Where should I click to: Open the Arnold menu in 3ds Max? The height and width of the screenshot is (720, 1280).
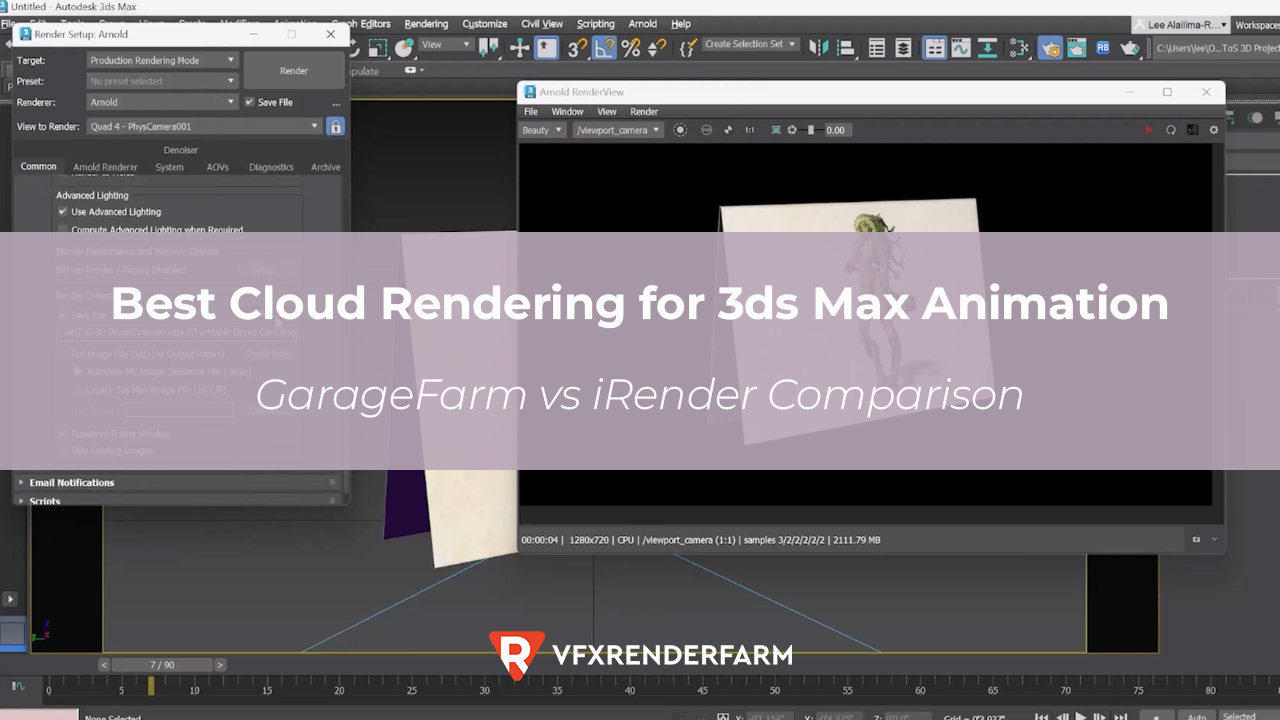coord(643,24)
